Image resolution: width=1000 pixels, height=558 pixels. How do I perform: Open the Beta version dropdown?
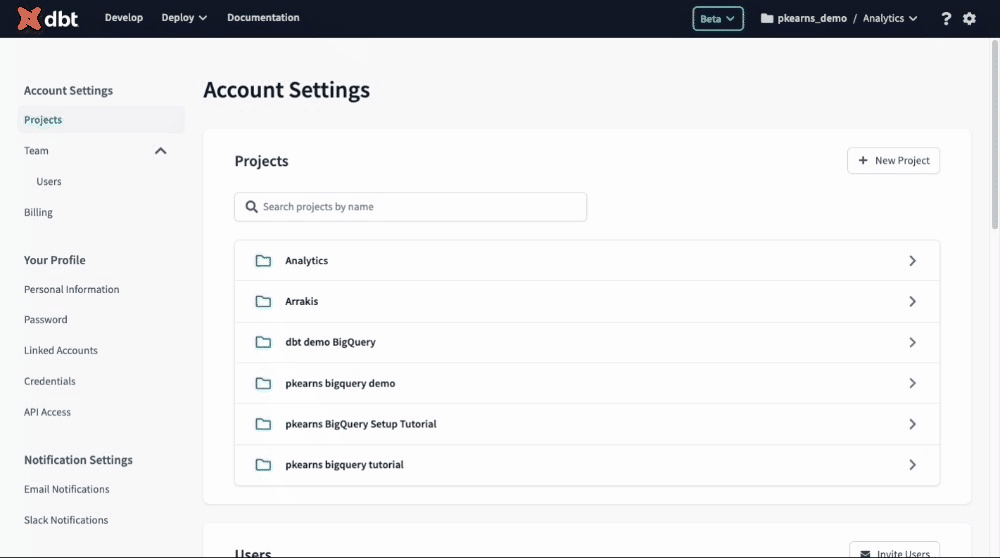click(x=717, y=18)
